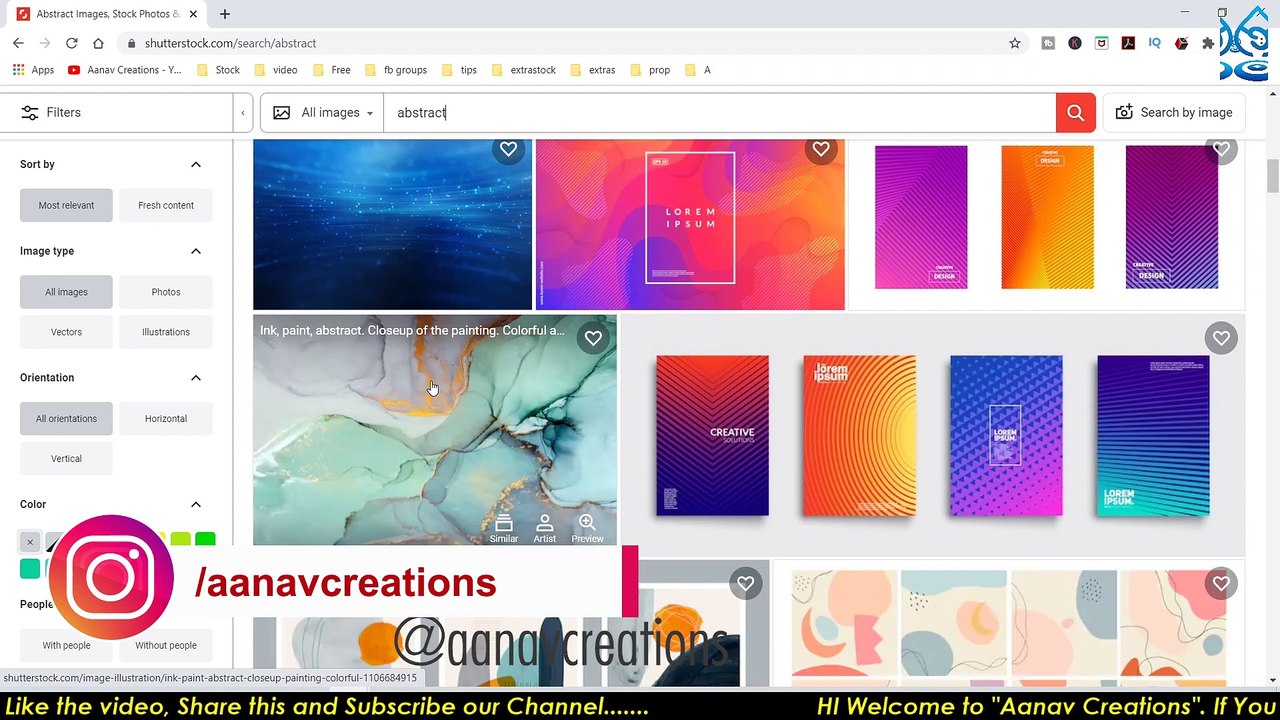Open the extrastock bookmarks folder
Screen dimensions: 1280x720
point(523,70)
